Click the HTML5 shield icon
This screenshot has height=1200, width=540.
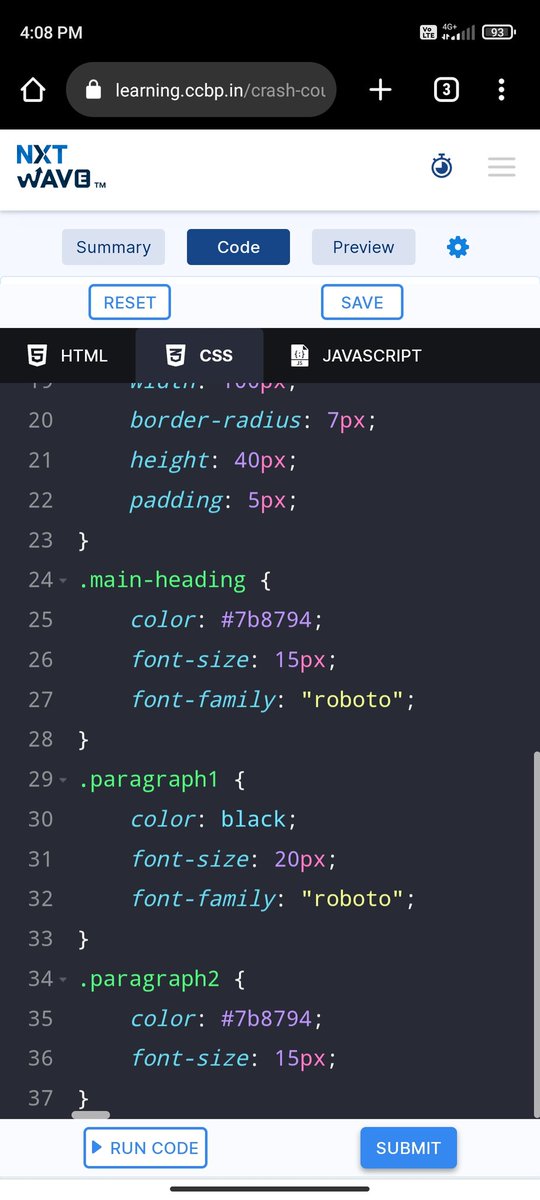pos(37,355)
